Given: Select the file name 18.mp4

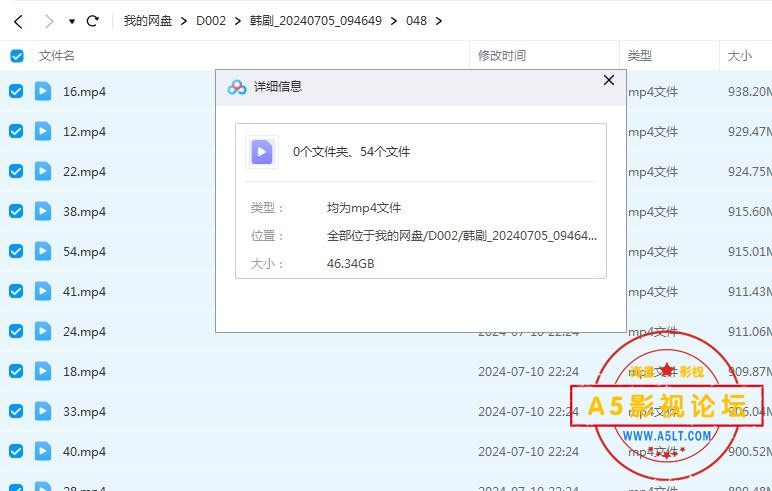Looking at the screenshot, I should click(x=84, y=371).
